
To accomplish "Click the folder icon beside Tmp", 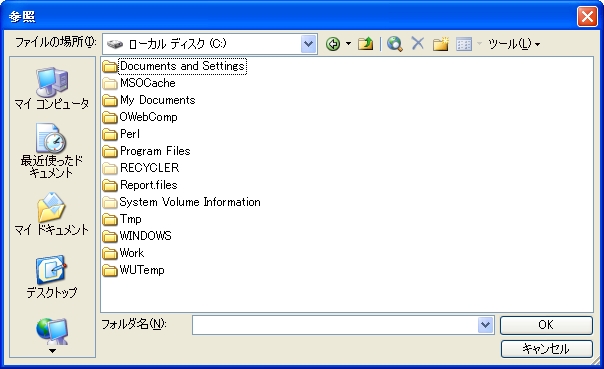I will pyautogui.click(x=110, y=220).
